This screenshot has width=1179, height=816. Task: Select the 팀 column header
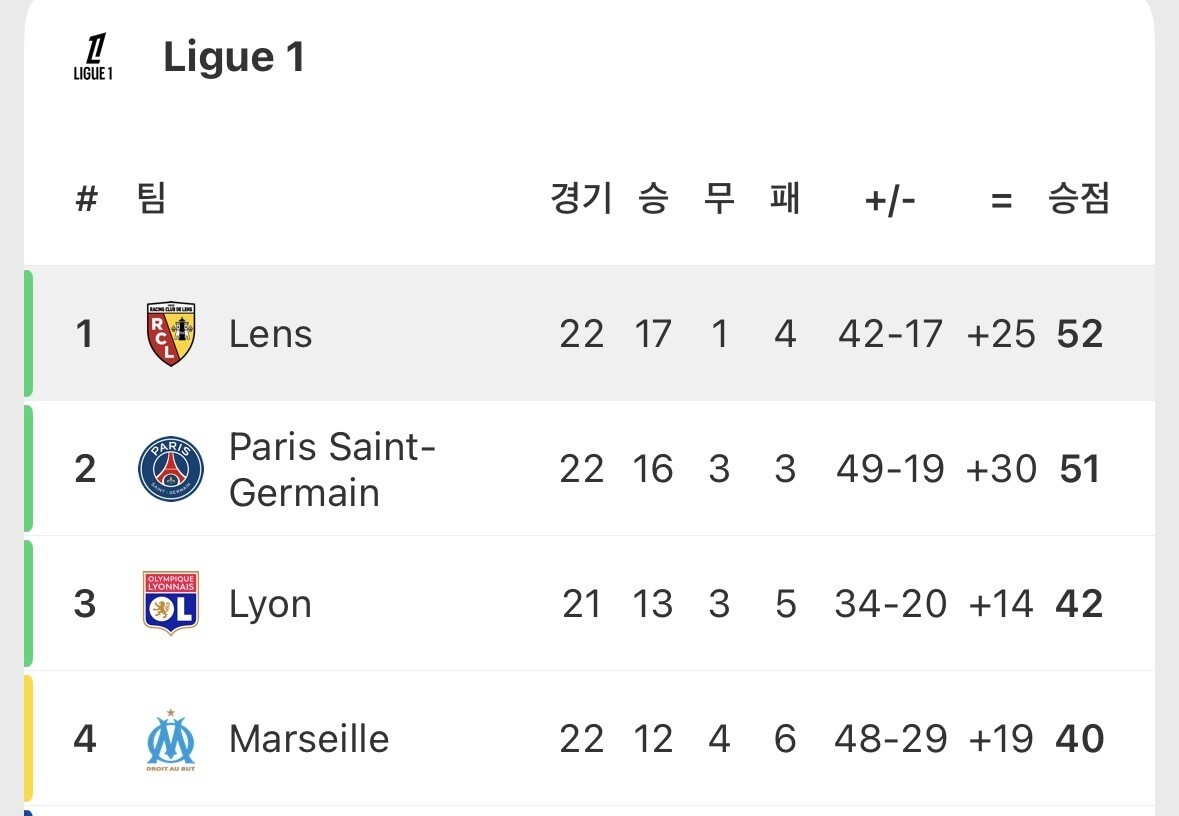(x=151, y=199)
